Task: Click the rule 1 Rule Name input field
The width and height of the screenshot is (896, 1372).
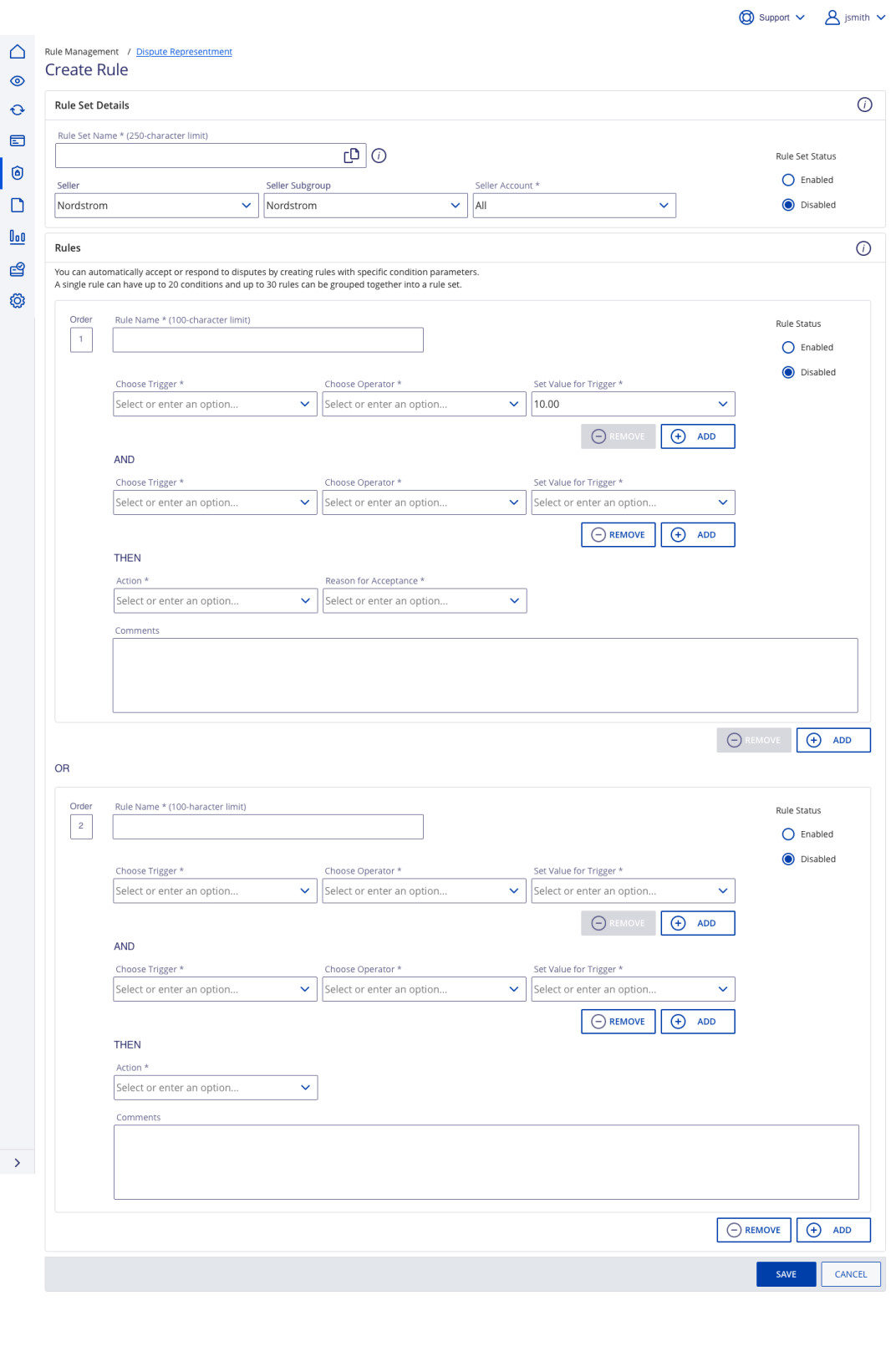Action: 267,340
